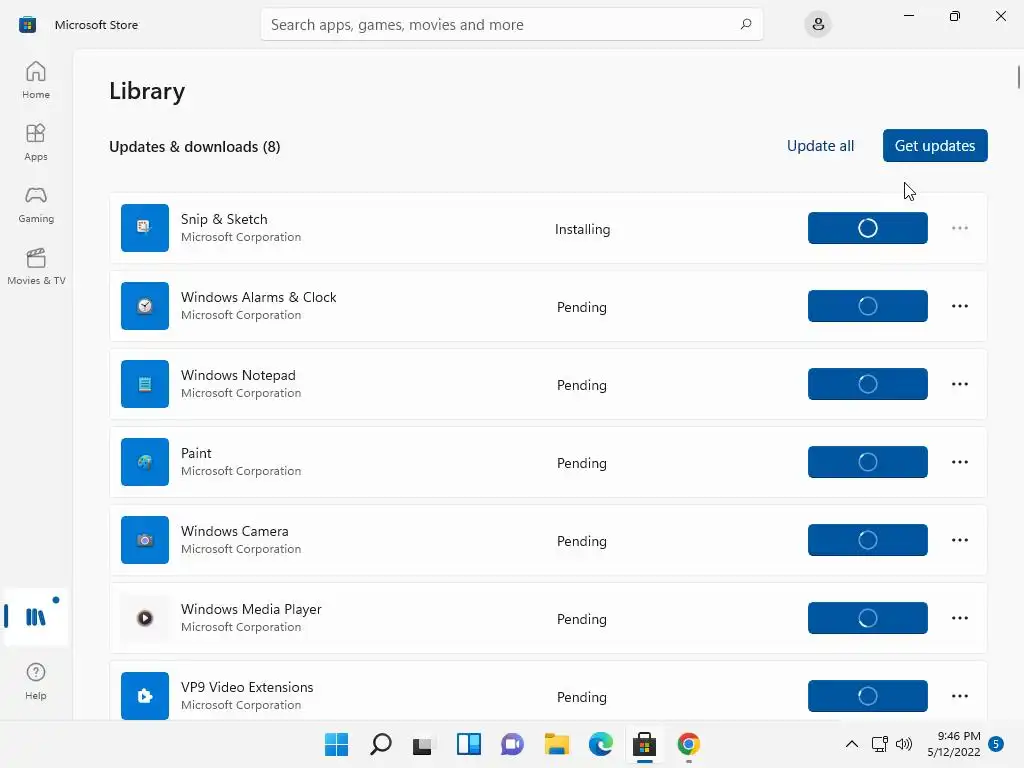Screen dimensions: 1024x768
Task: Open Help from the sidebar
Action: click(x=36, y=681)
